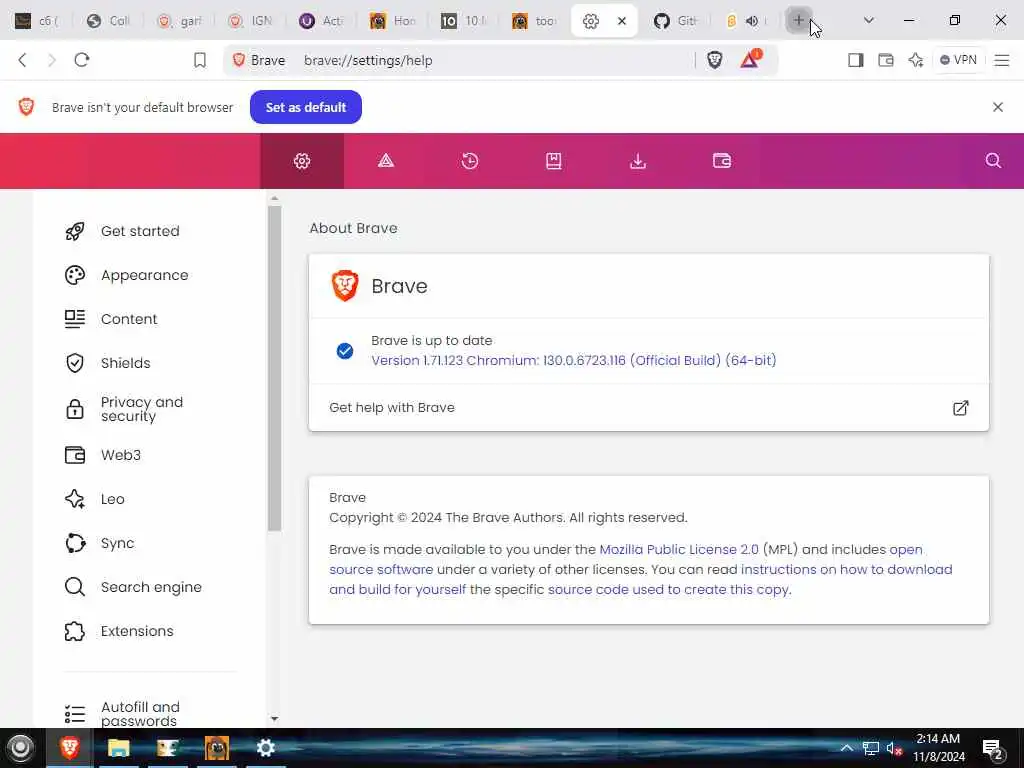This screenshot has width=1024, height=768.
Task: Switch to the '10' favicon tab
Action: click(x=463, y=21)
